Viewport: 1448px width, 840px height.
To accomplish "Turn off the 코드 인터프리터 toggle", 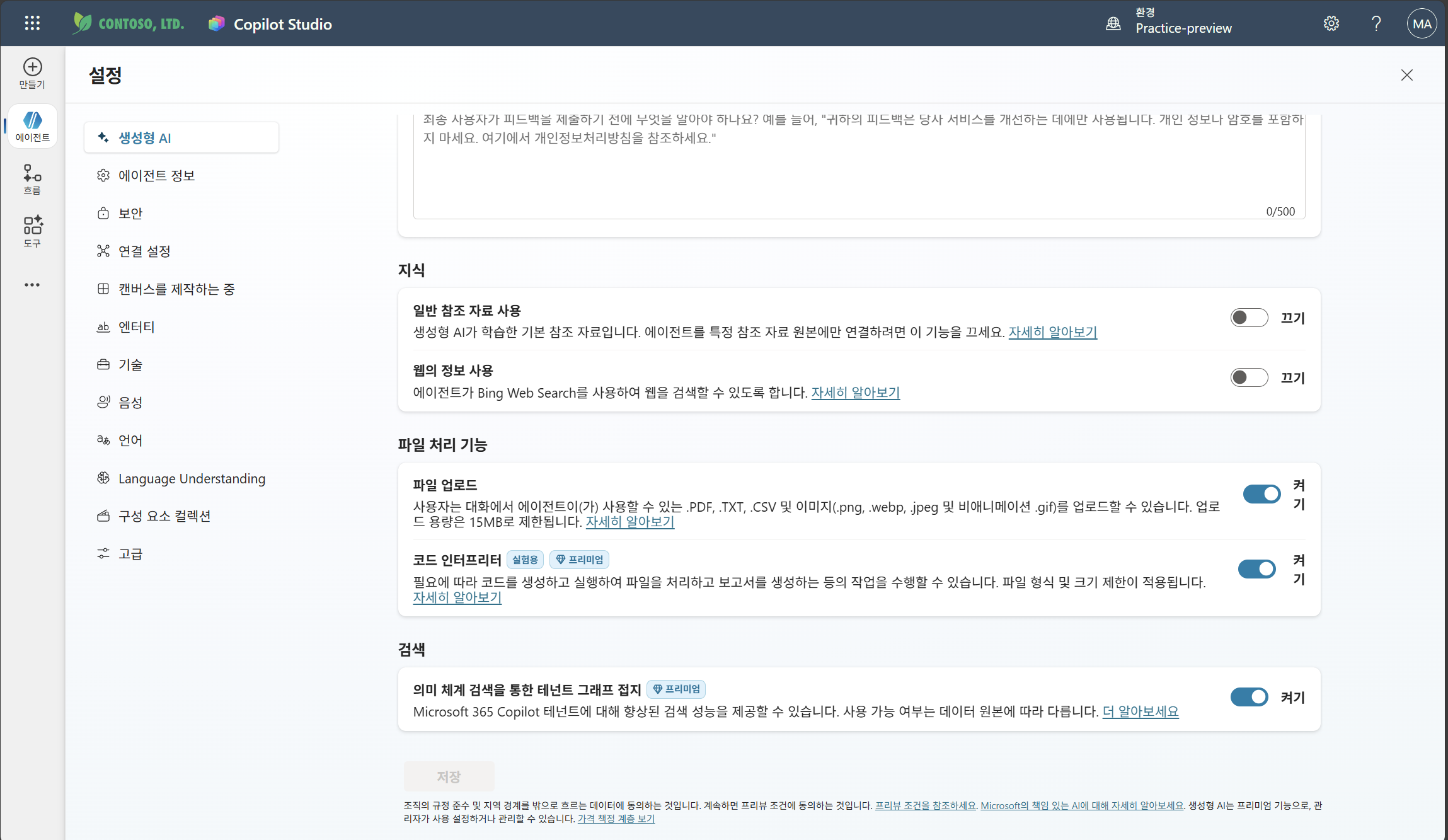I will point(1256,569).
